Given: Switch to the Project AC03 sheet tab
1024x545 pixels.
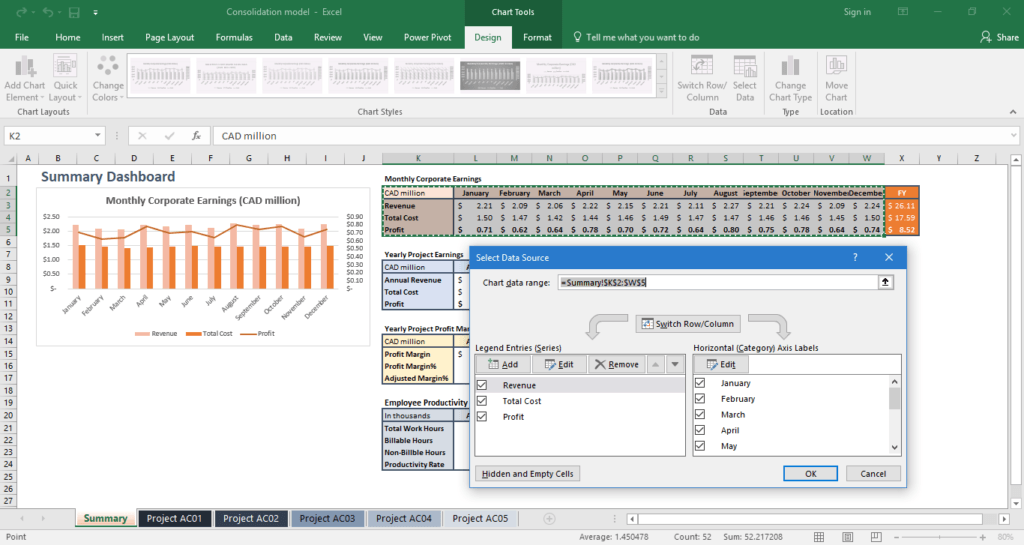Looking at the screenshot, I should (x=327, y=518).
